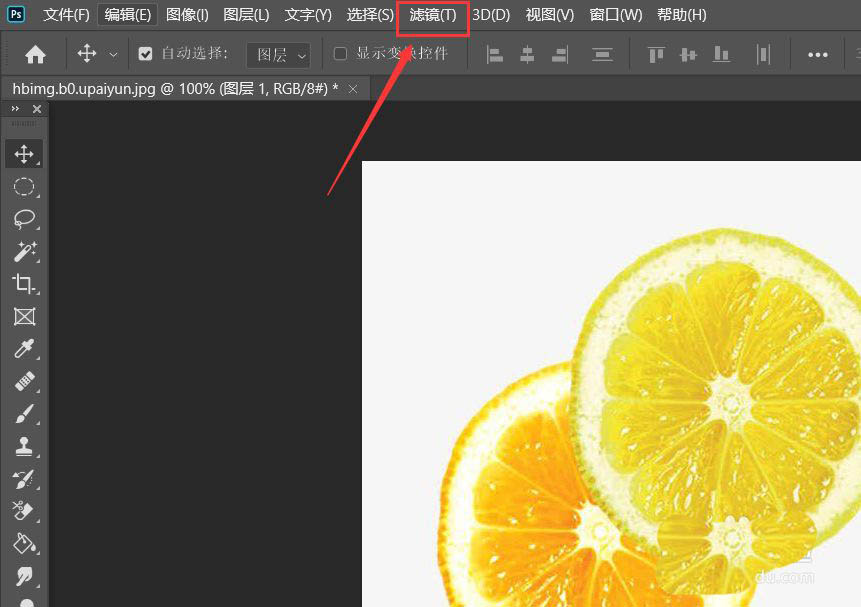Viewport: 861px width, 607px height.
Task: Select the hbimg.b0.upaiyun.jpg document tab
Action: coord(175,88)
